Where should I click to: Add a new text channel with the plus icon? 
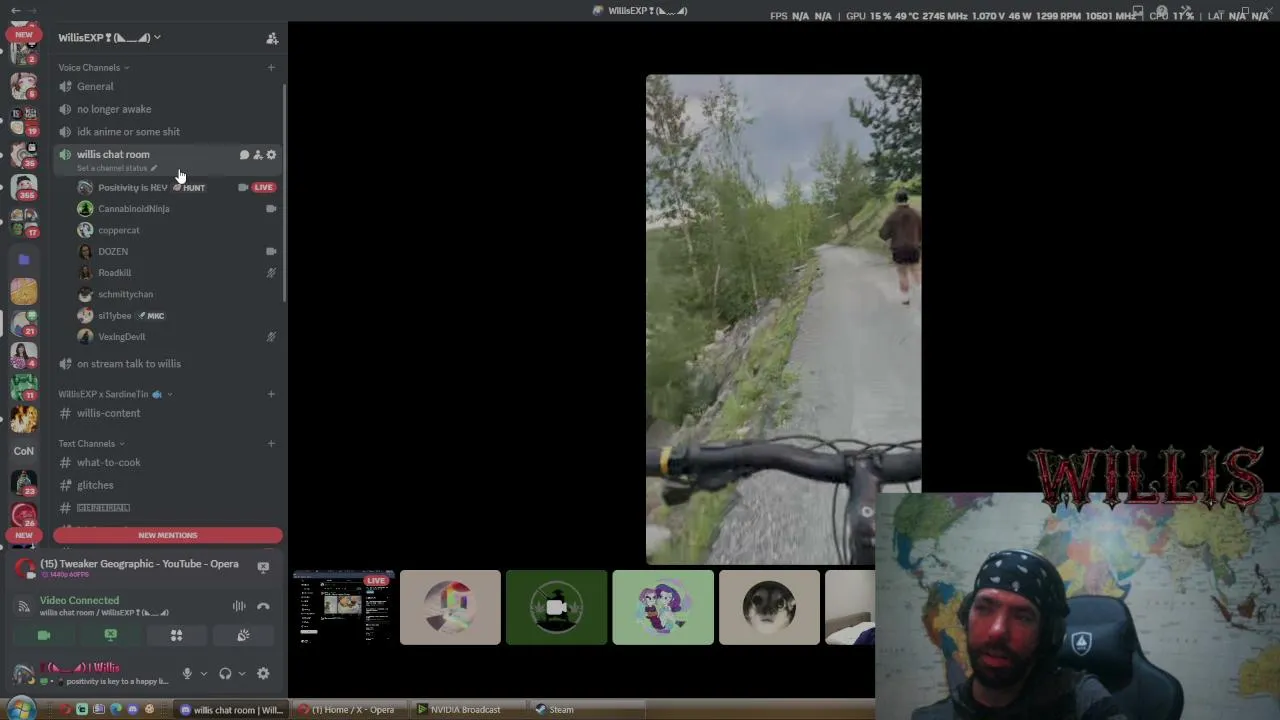coord(271,443)
